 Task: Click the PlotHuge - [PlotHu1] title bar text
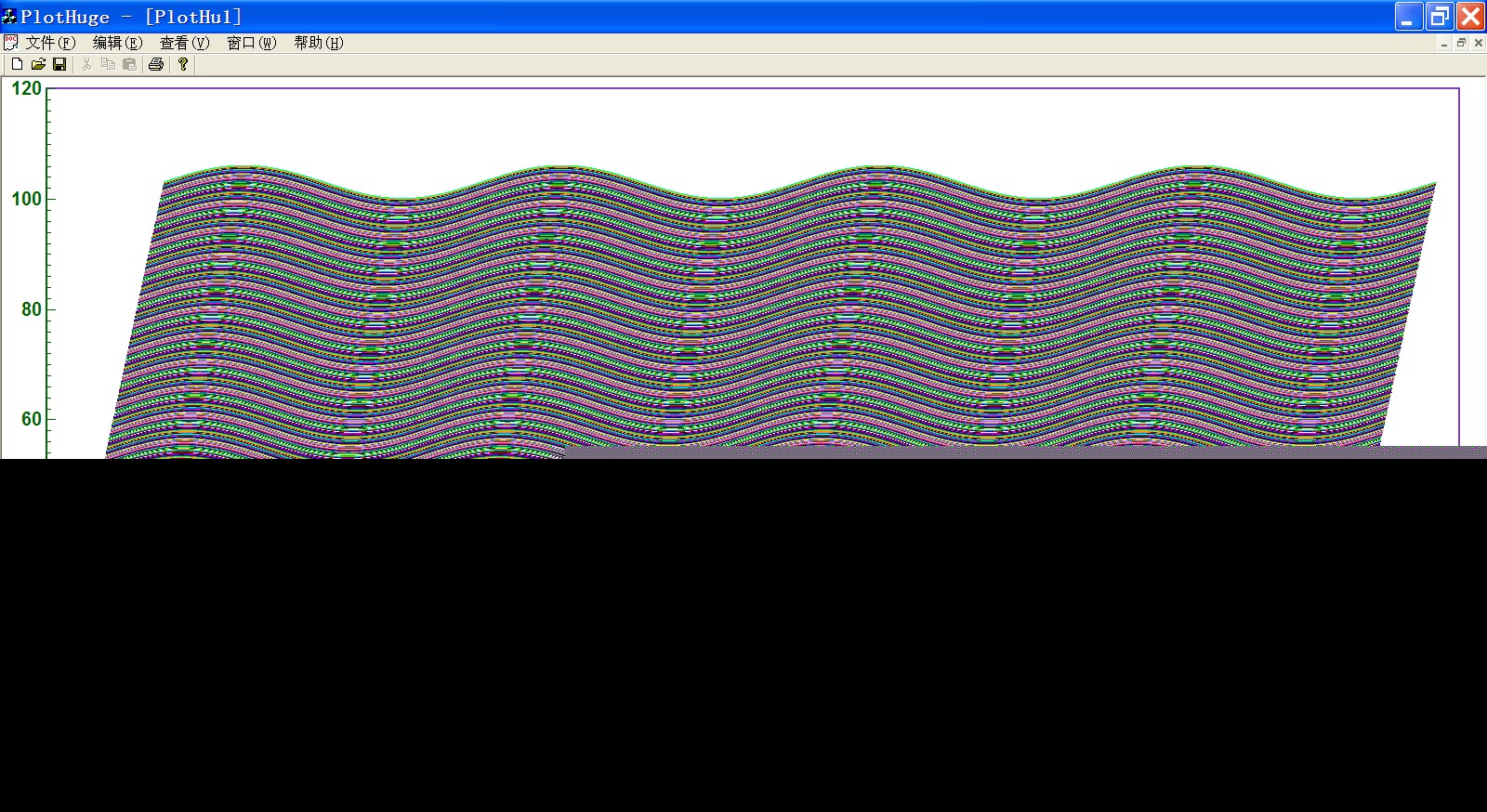(131, 17)
